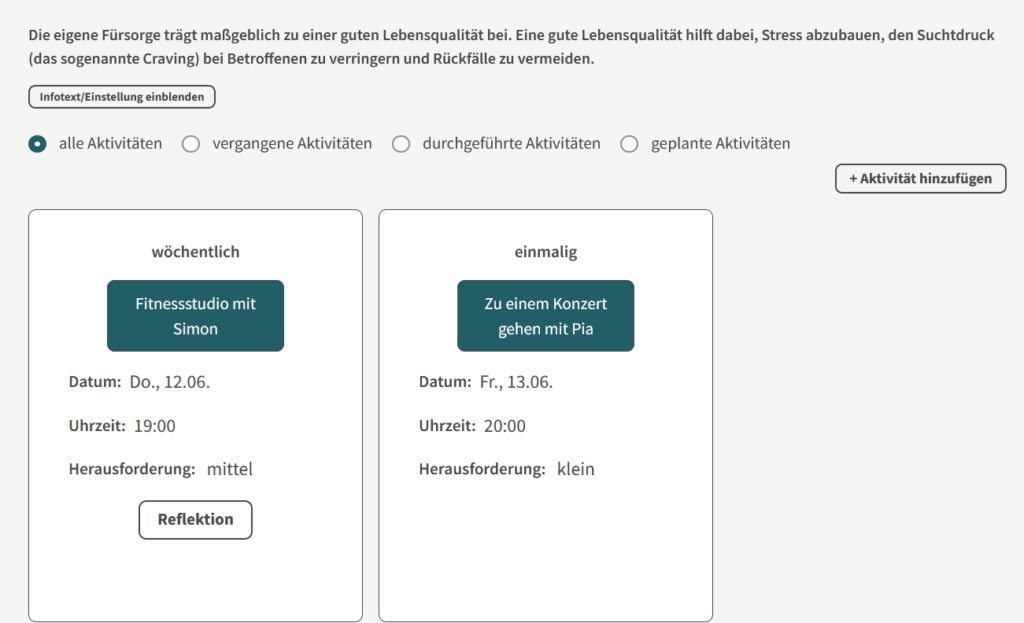The width and height of the screenshot is (1024, 623).
Task: Open 'Fitnessstudio mit Simon' activity
Action: (195, 316)
